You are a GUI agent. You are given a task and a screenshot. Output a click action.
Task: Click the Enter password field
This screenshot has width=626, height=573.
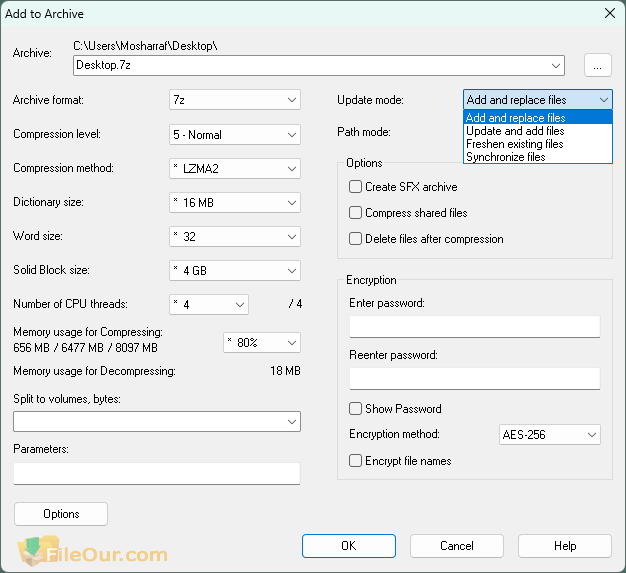point(475,327)
